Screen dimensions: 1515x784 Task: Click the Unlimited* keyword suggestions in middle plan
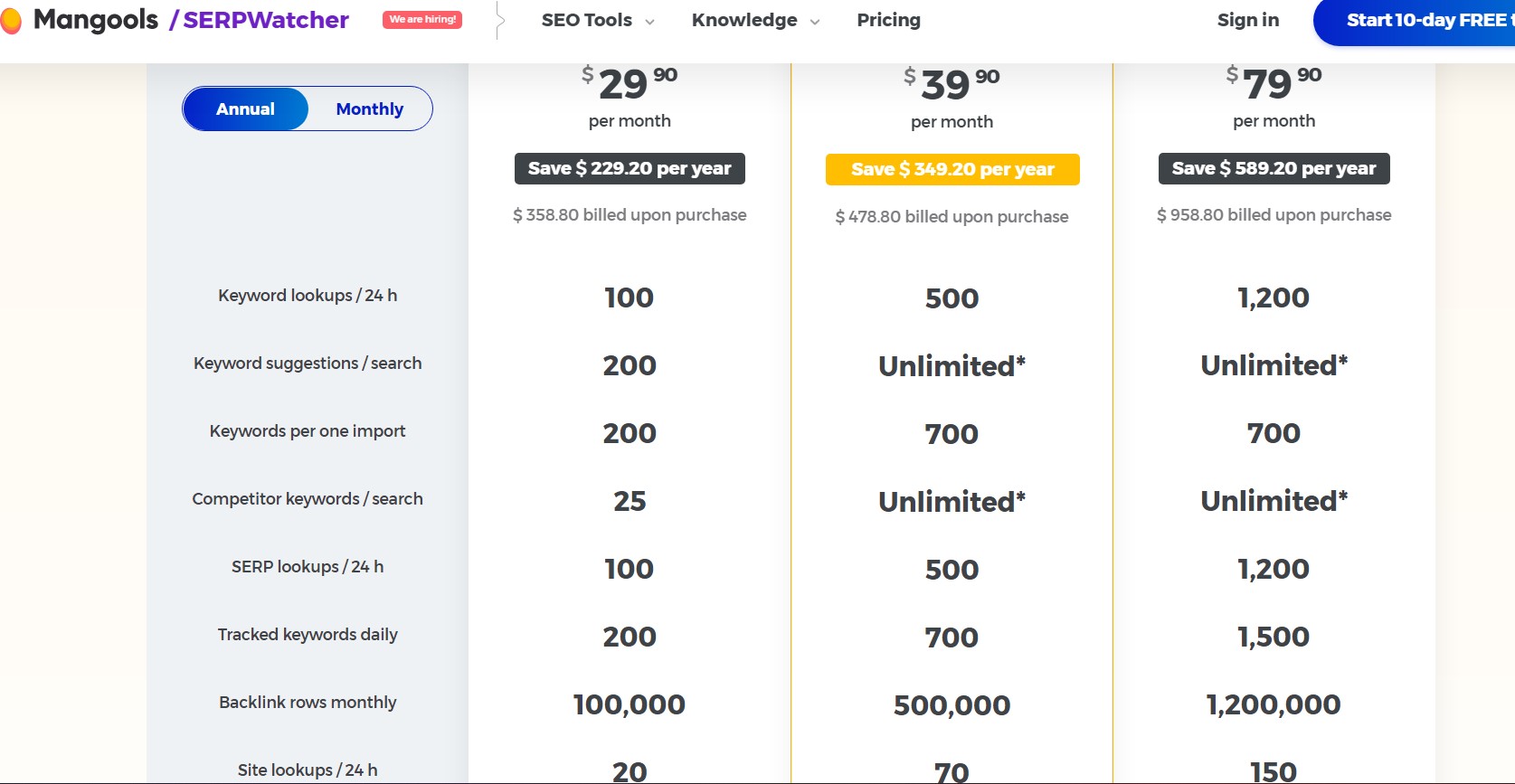coord(952,365)
